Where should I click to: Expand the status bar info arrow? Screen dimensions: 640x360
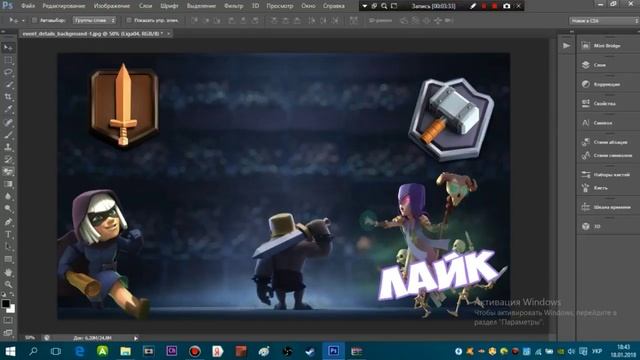coord(136,338)
